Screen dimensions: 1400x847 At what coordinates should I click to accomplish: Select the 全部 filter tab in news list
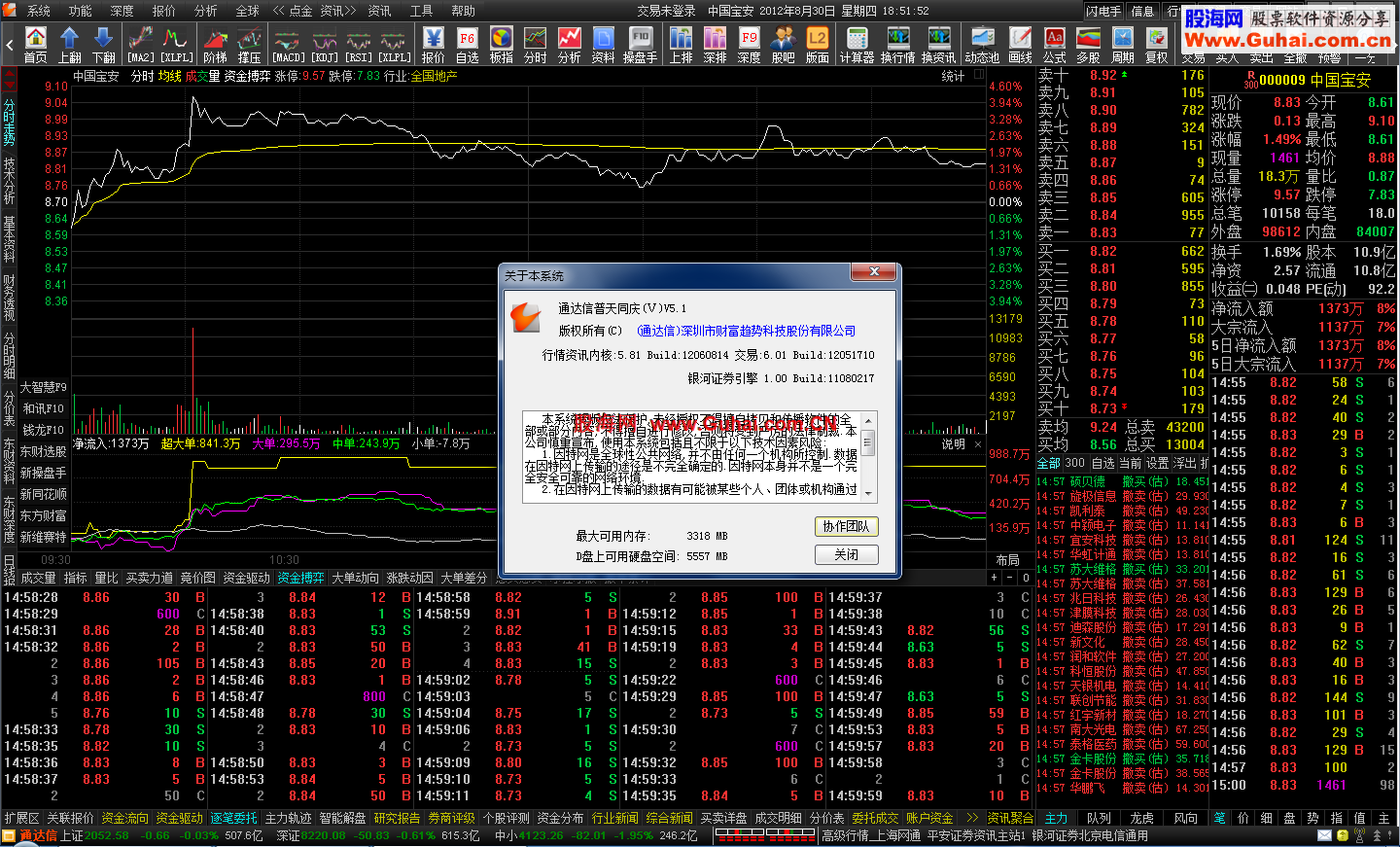point(1049,463)
